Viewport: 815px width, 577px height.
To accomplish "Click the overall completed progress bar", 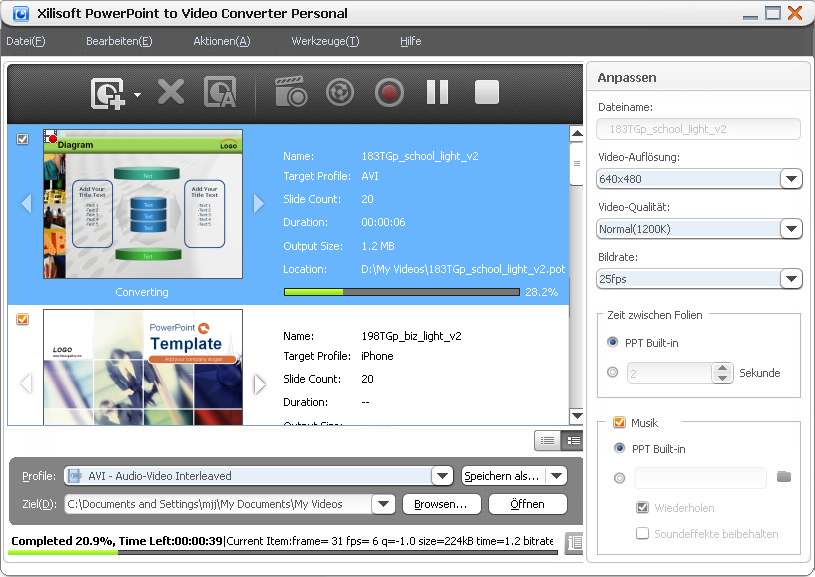I will (283, 552).
